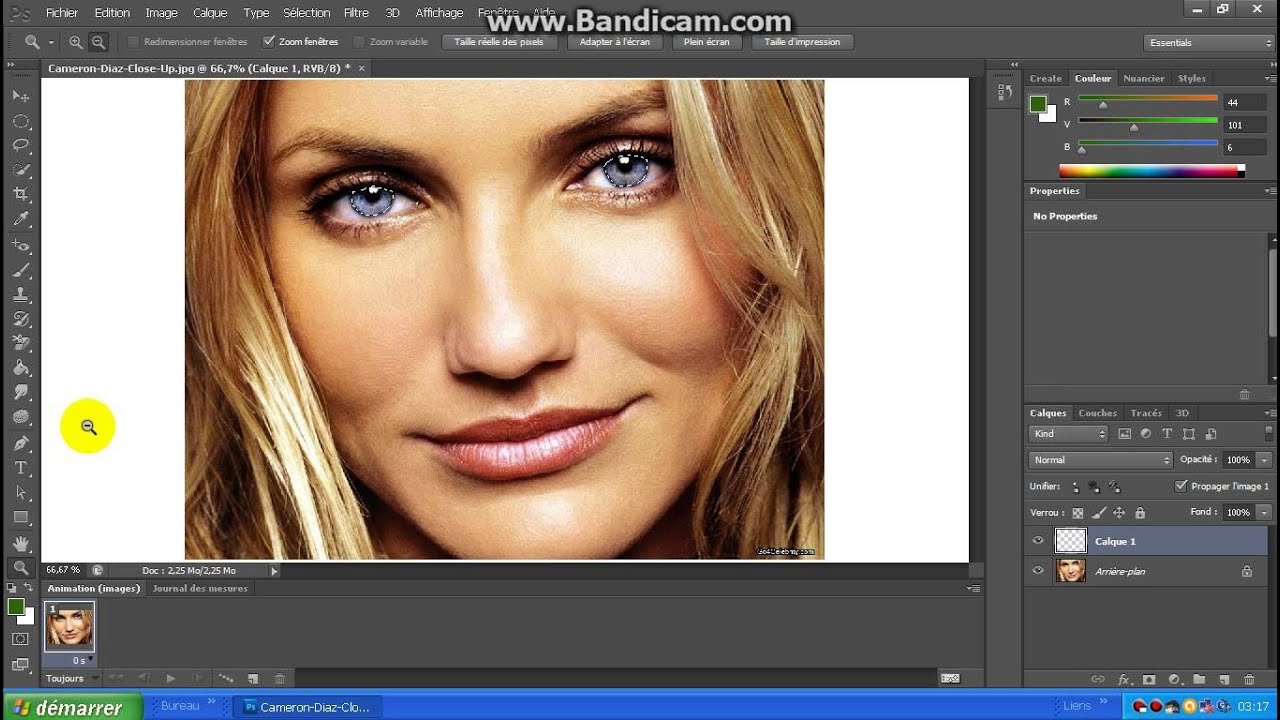Select the Hand tool

coord(21,543)
